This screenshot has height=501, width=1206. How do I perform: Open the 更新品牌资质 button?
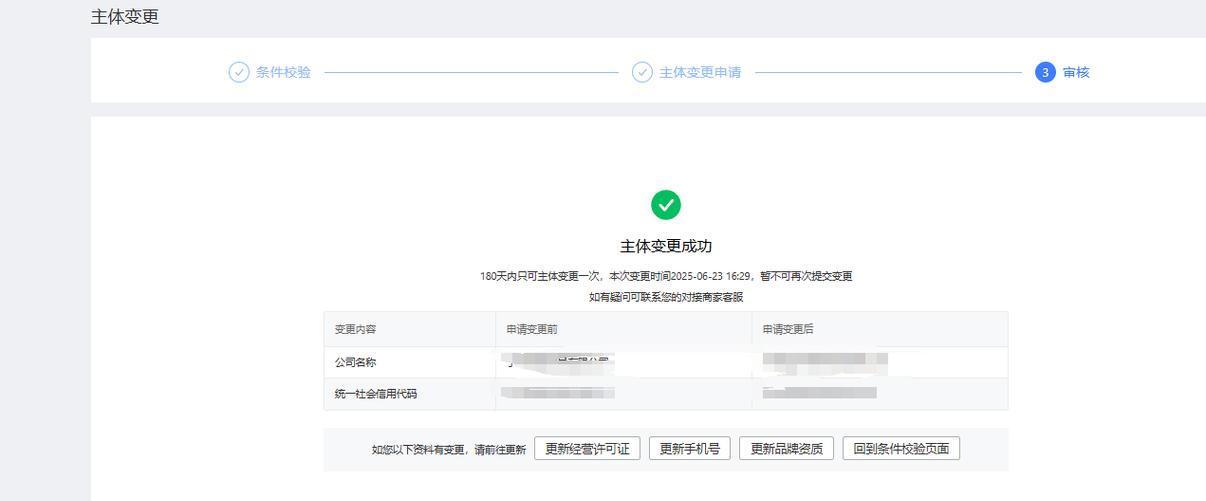point(786,449)
